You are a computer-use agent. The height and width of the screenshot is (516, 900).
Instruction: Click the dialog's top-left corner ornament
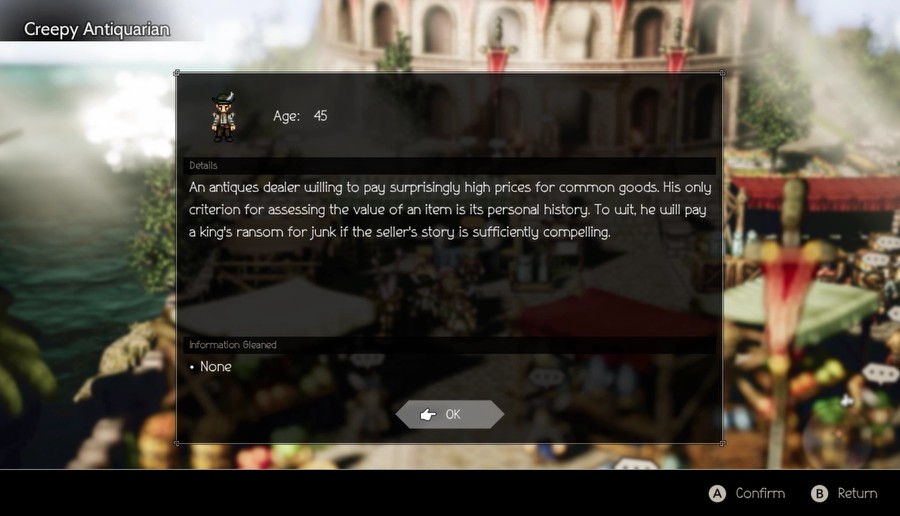(x=177, y=73)
